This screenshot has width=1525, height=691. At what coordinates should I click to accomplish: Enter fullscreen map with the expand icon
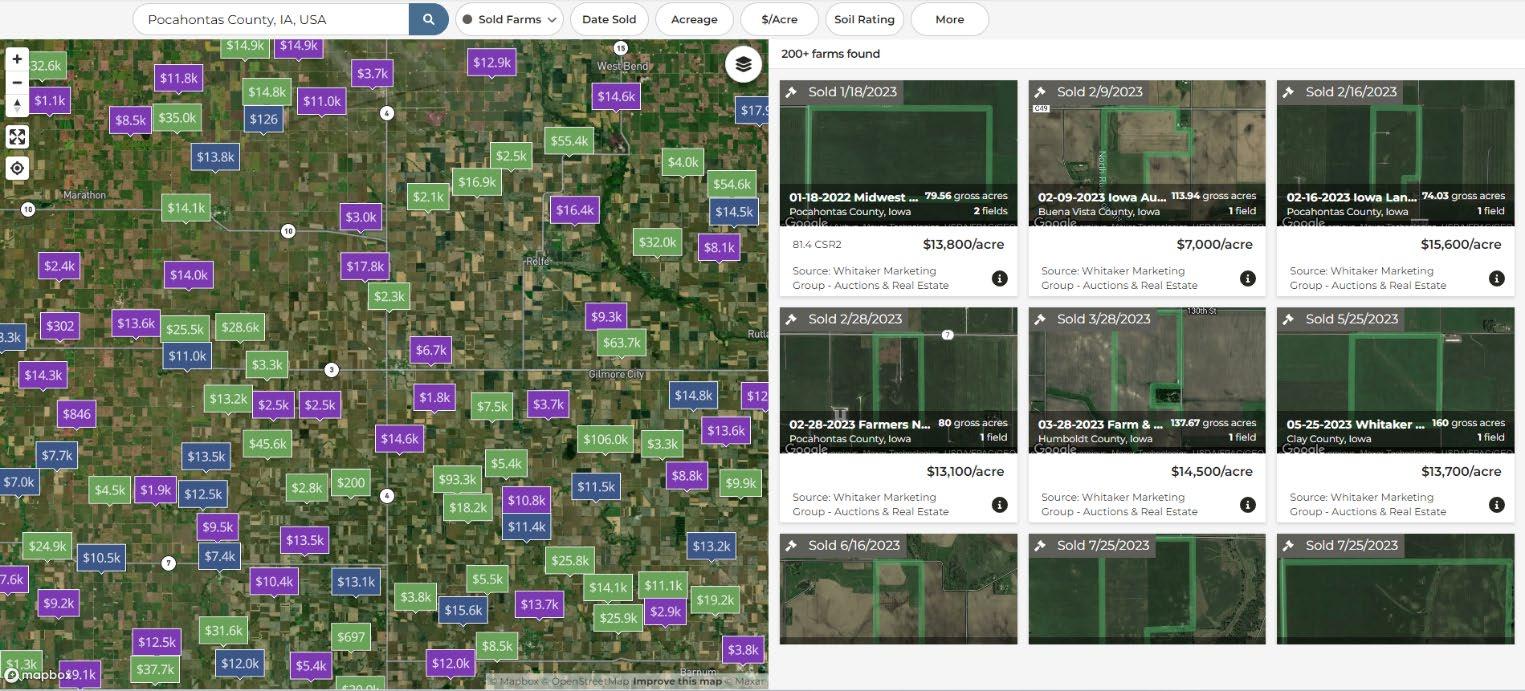tap(17, 137)
